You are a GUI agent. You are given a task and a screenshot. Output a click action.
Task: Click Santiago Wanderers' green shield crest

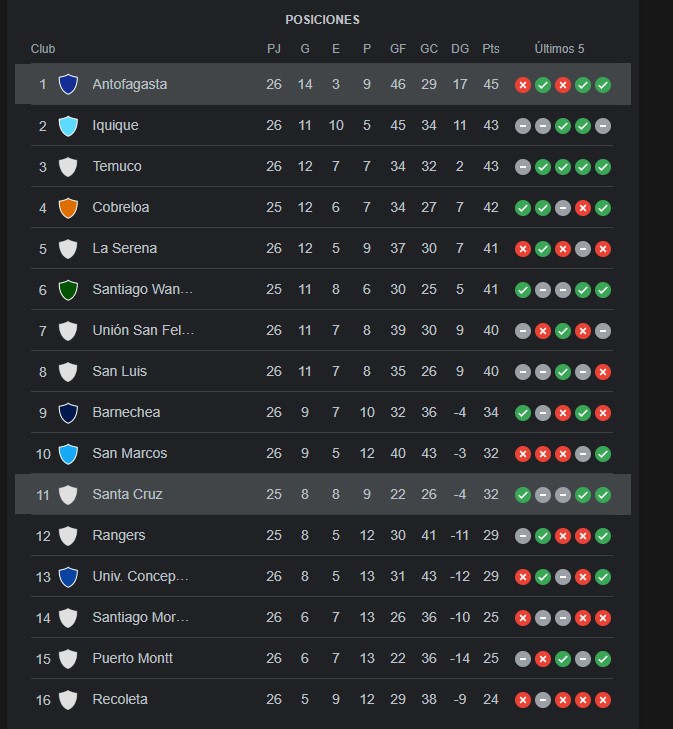coord(68,290)
